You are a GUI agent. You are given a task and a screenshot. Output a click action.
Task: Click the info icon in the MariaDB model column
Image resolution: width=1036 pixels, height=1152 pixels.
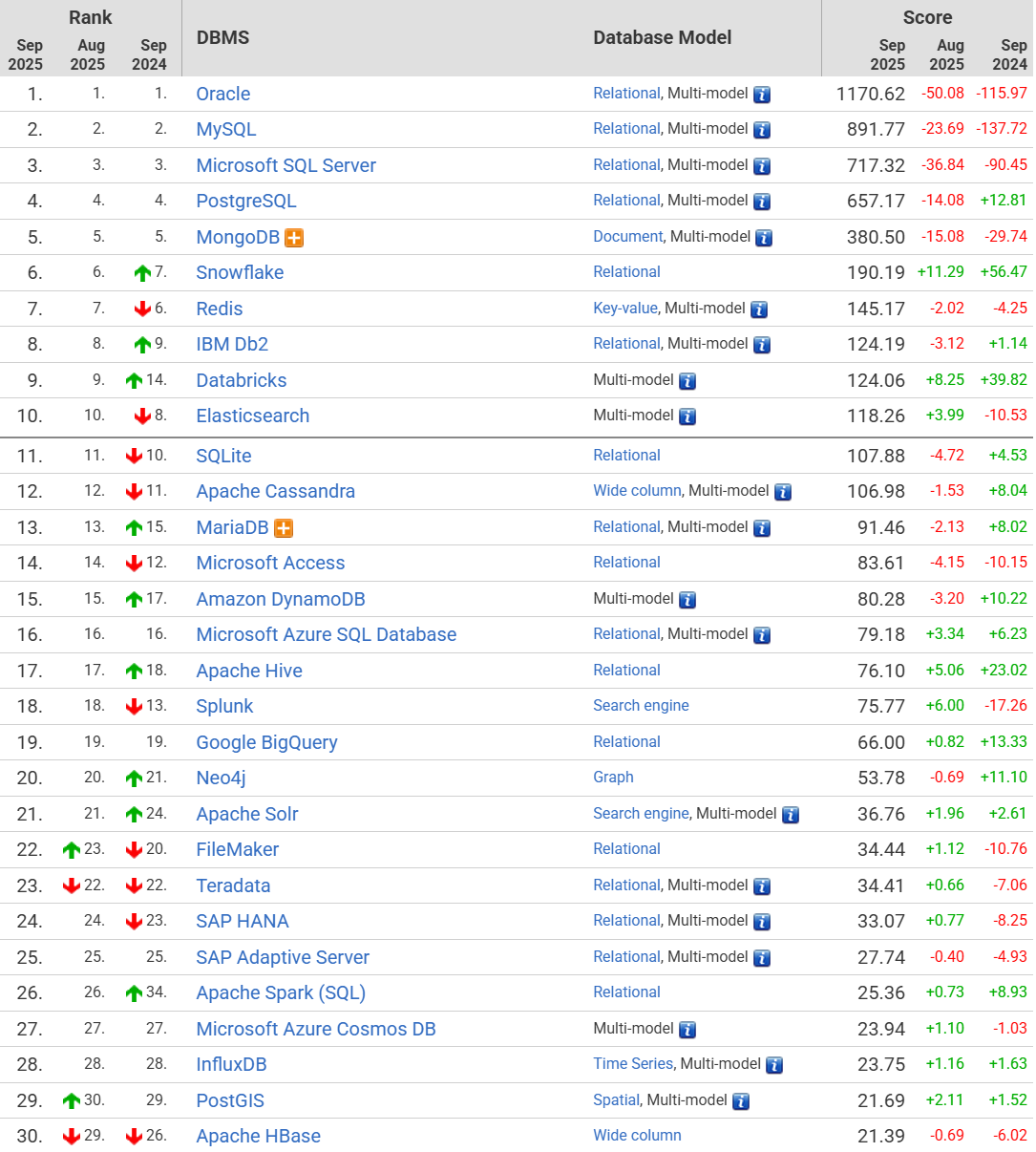pyautogui.click(x=762, y=528)
